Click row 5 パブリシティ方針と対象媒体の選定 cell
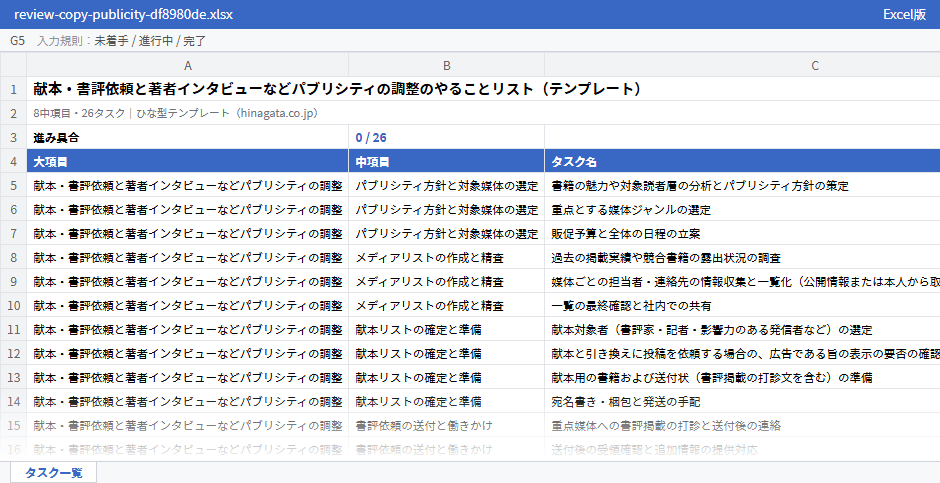The height and width of the screenshot is (483, 940). pos(447,185)
